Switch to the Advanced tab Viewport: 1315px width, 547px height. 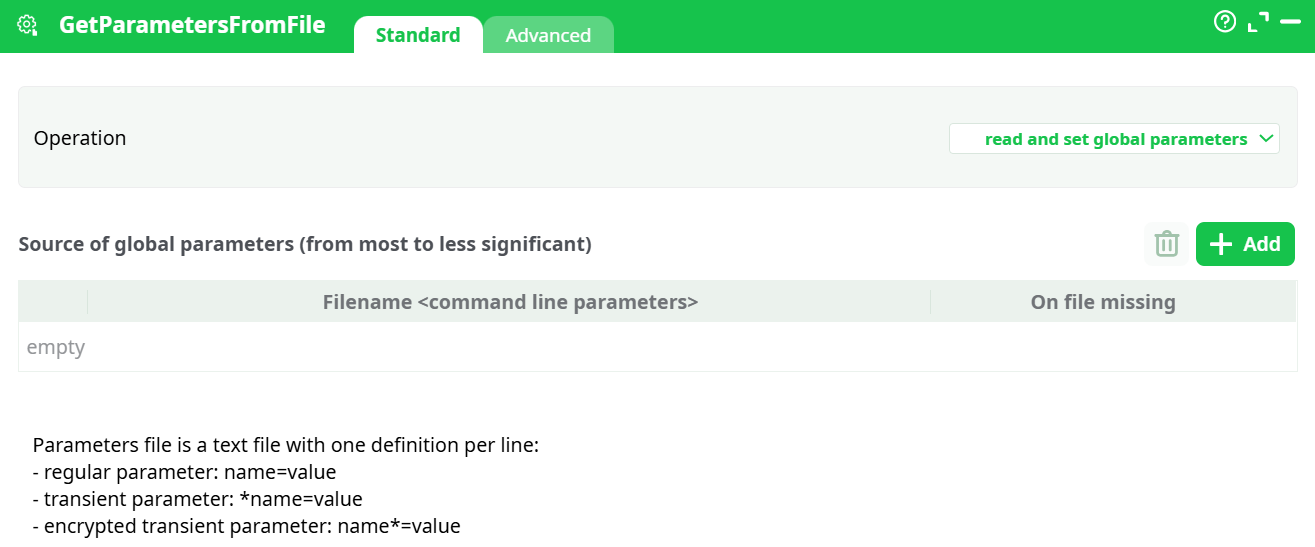(x=548, y=35)
